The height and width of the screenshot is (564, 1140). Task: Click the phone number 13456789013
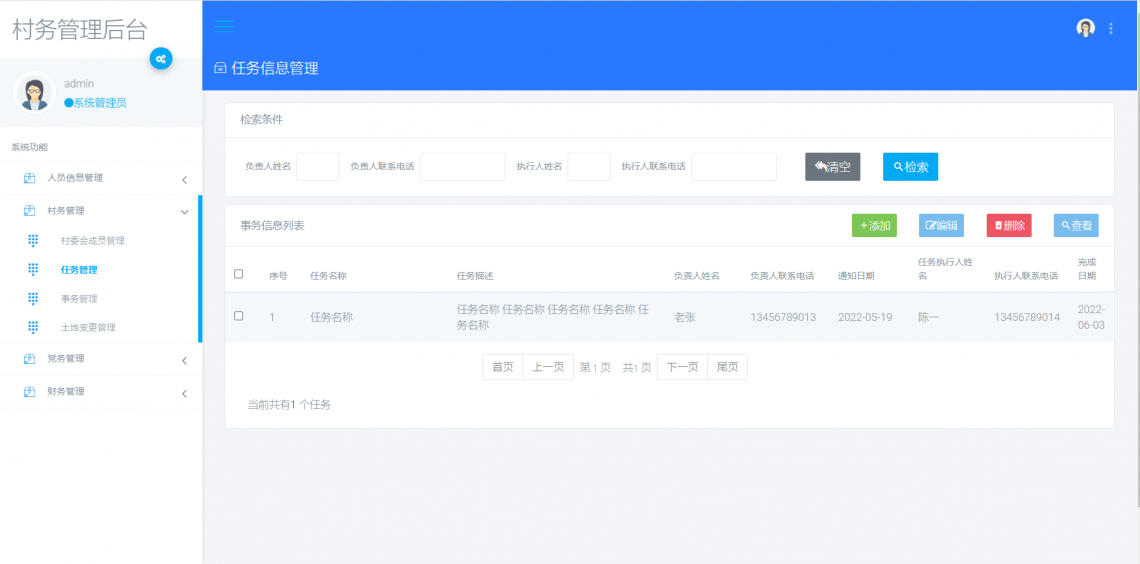tap(783, 318)
